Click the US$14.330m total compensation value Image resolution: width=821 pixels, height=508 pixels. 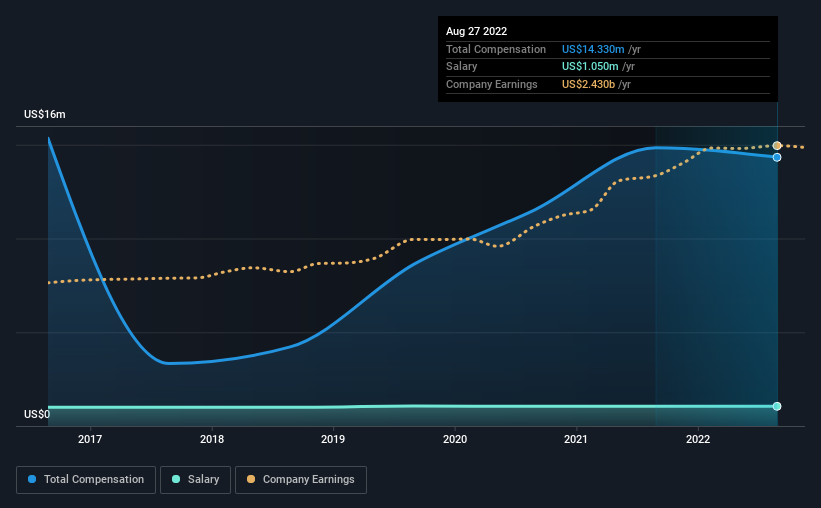[x=593, y=49]
